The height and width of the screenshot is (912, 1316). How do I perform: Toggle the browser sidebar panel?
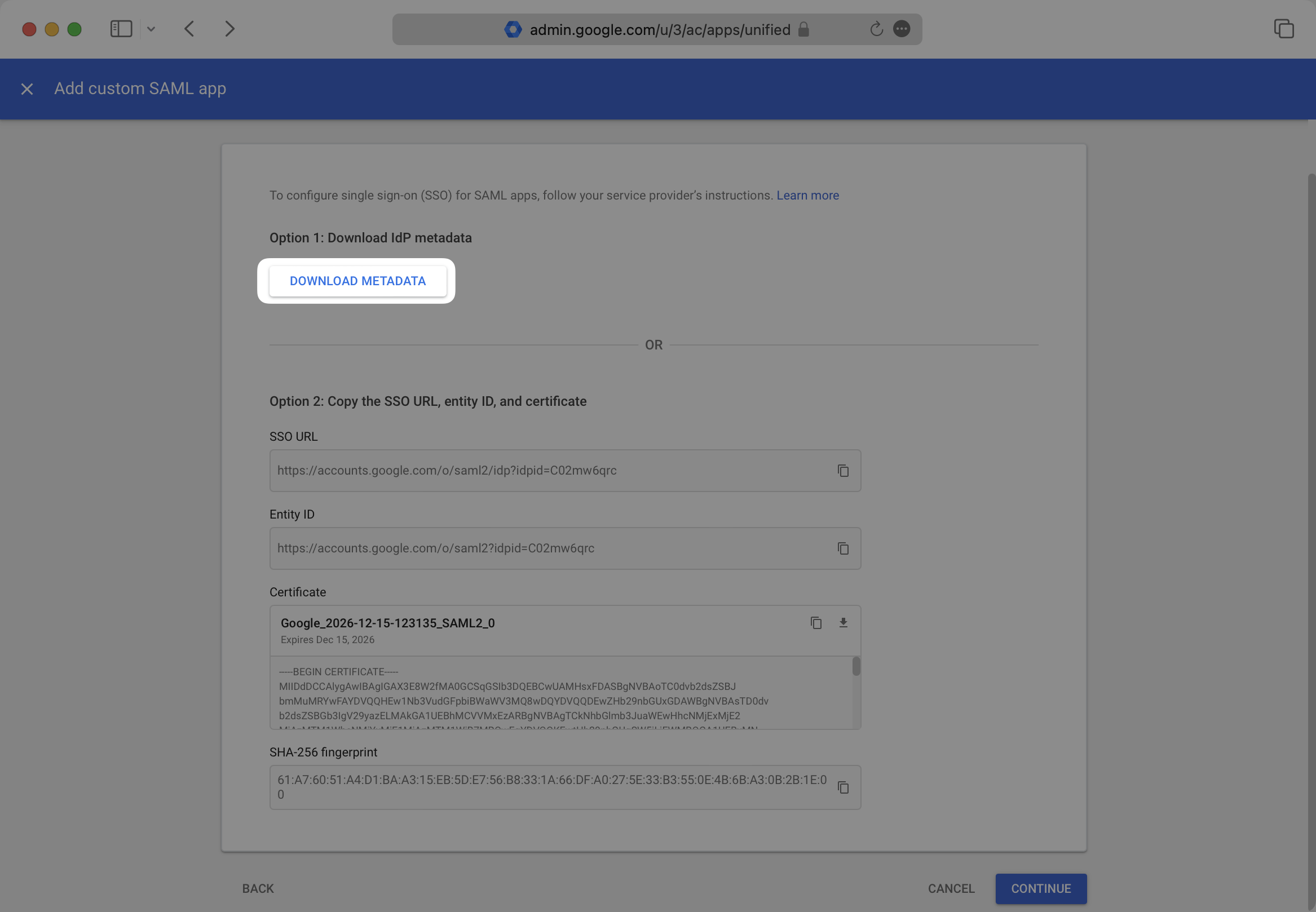(x=121, y=28)
